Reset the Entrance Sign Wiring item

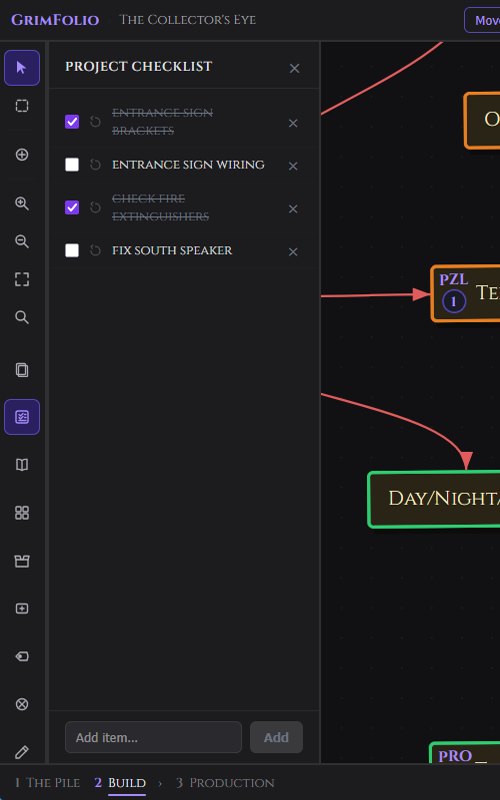pos(95,165)
